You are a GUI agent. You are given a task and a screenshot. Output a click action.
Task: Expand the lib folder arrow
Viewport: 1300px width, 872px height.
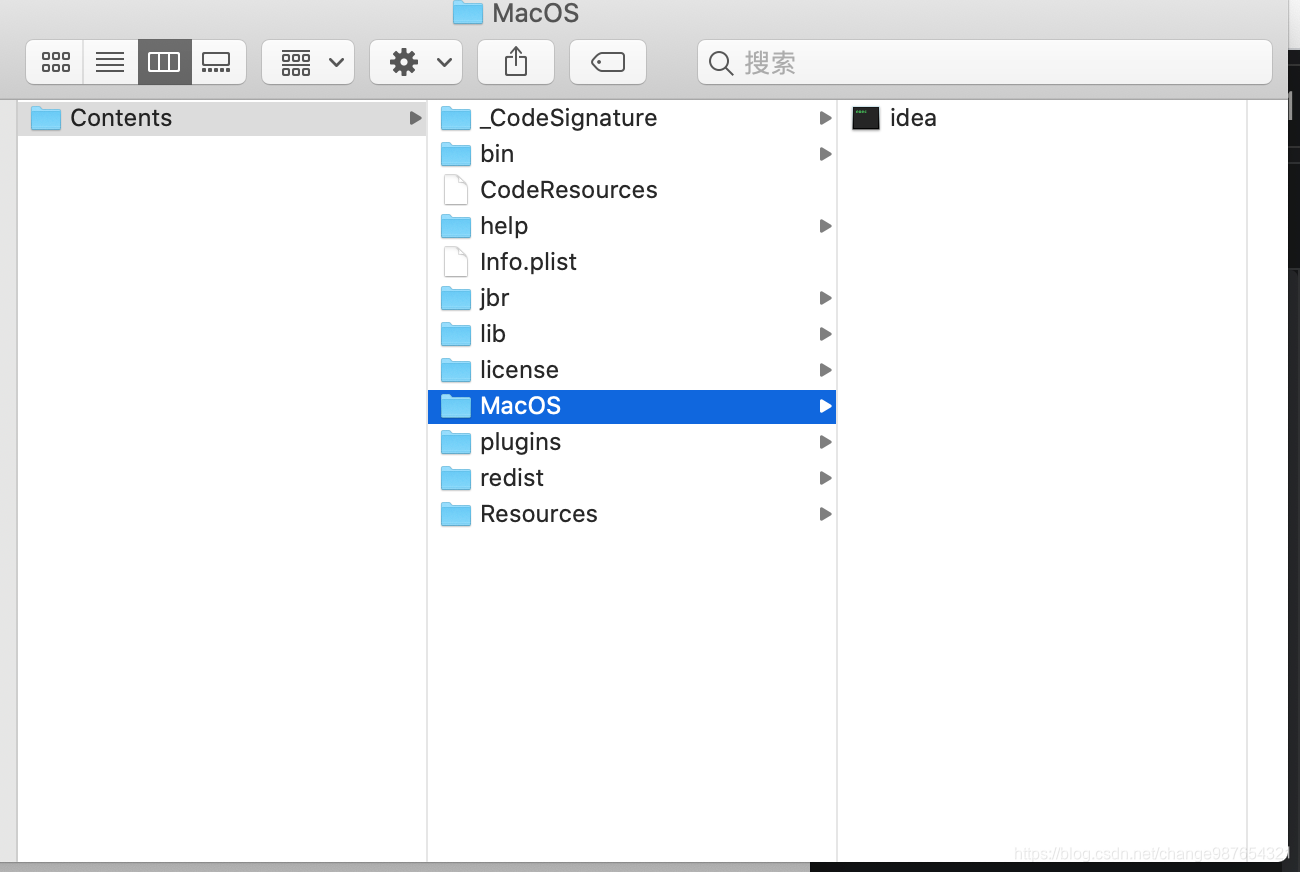click(825, 334)
